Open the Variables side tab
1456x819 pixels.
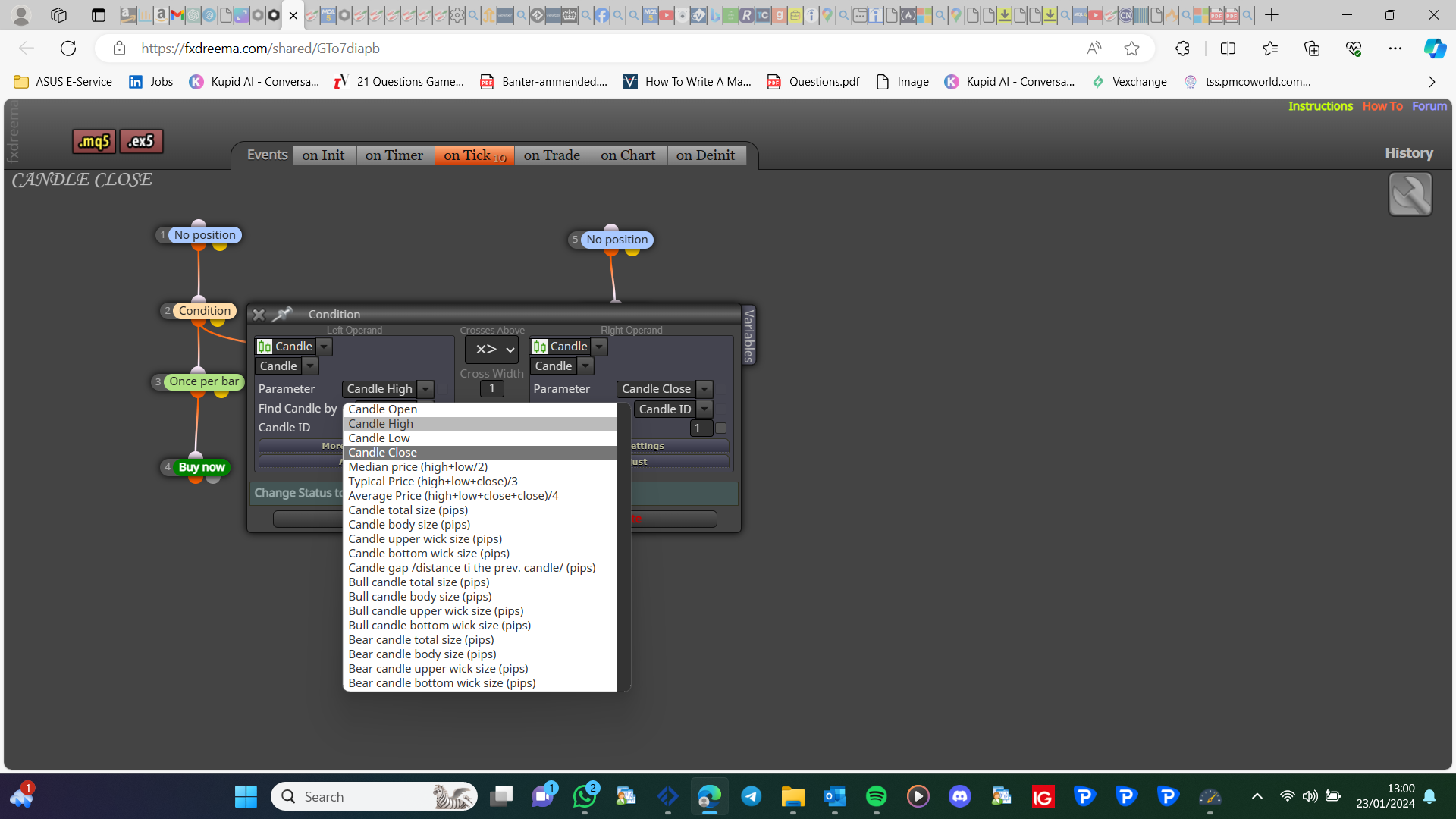(748, 335)
